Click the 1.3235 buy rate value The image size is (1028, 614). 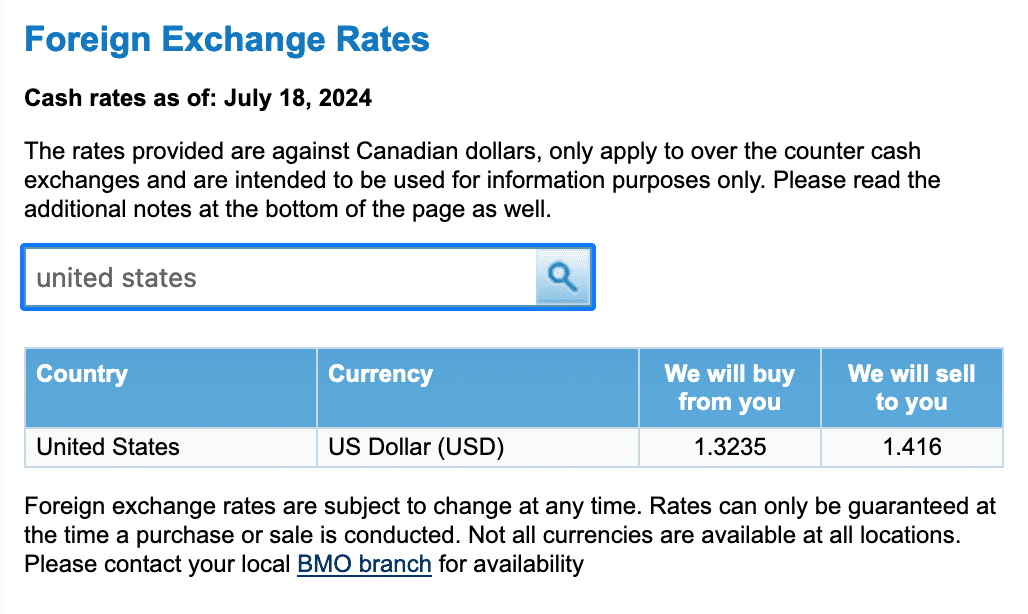[x=730, y=447]
